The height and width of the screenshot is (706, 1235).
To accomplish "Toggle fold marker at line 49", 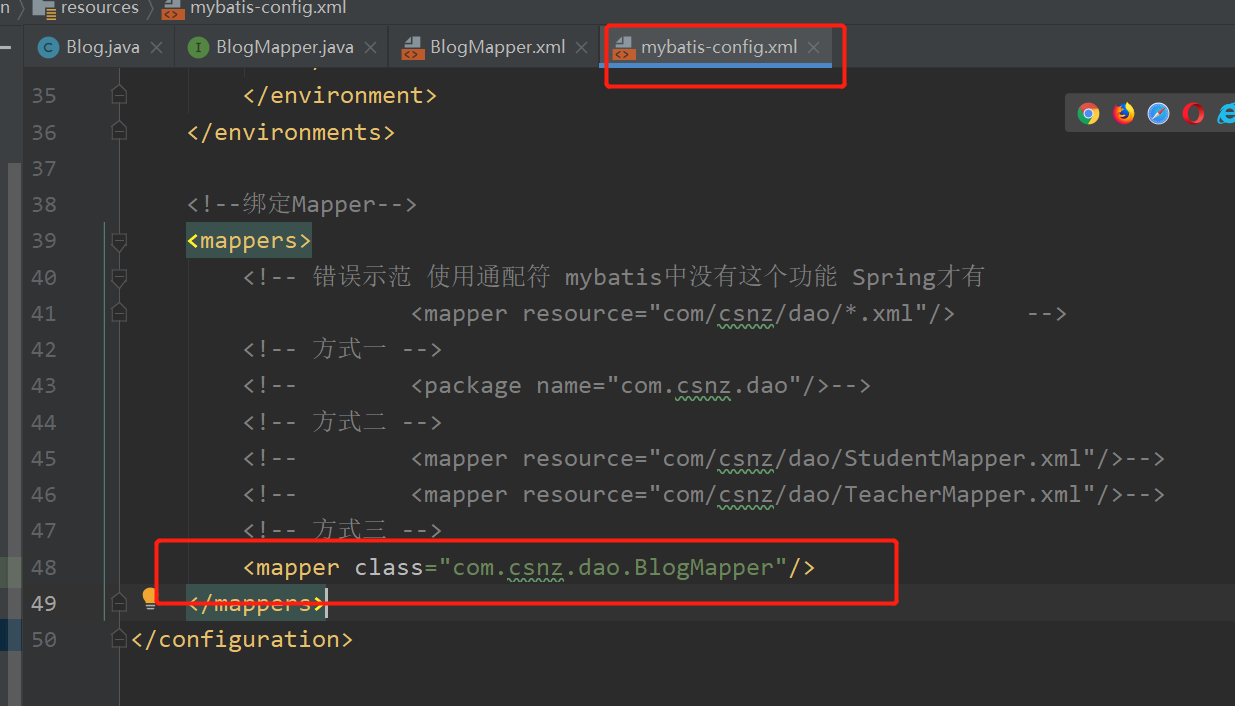I will [x=119, y=603].
